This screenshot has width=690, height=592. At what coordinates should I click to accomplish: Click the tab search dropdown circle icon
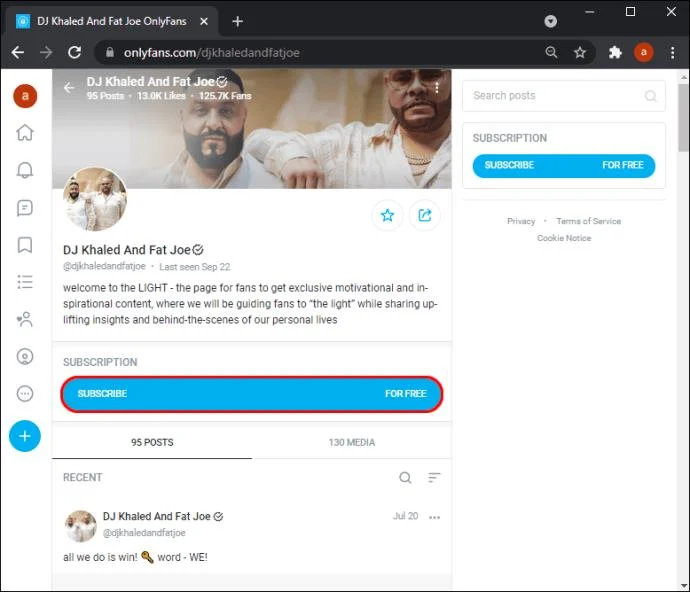tap(551, 21)
